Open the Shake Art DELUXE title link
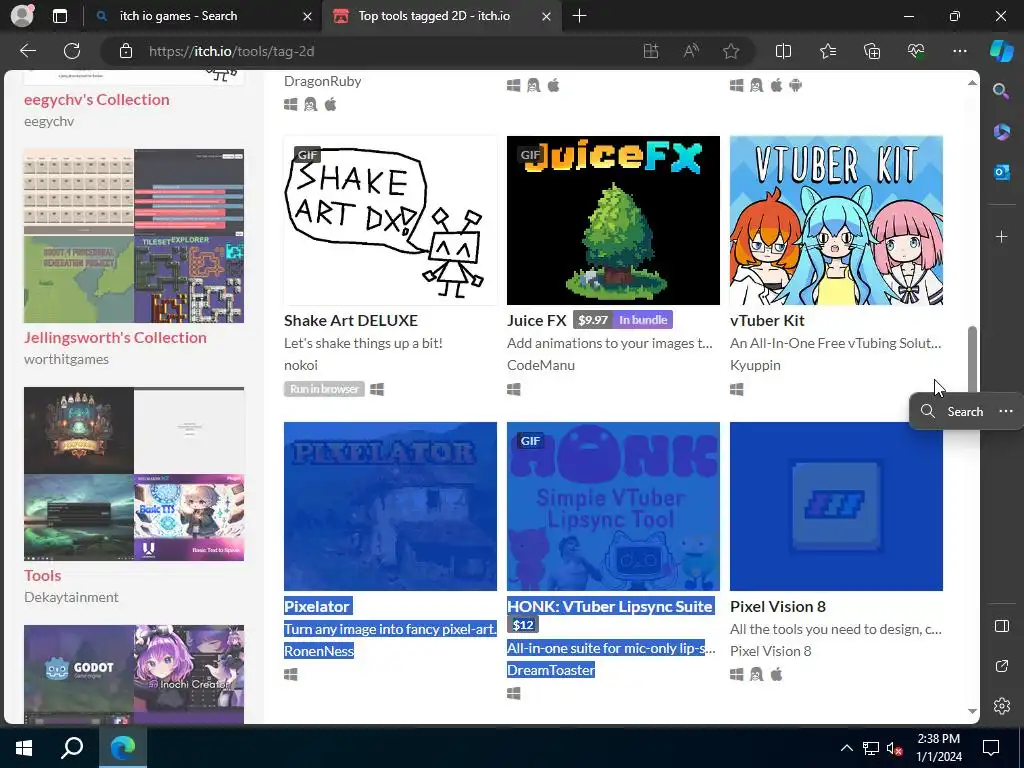This screenshot has height=768, width=1024. pos(351,320)
